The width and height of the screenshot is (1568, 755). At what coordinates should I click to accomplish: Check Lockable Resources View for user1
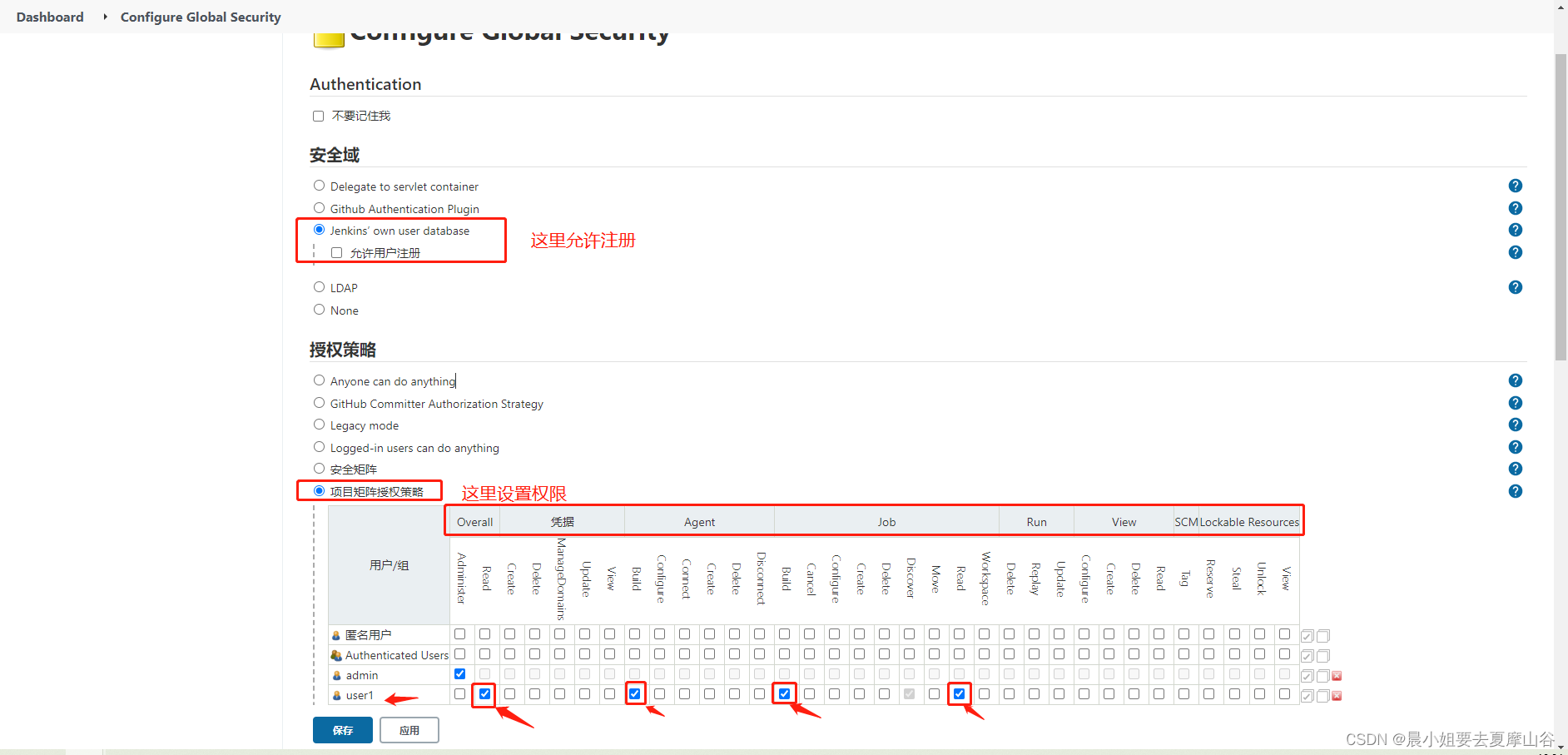[1284, 694]
